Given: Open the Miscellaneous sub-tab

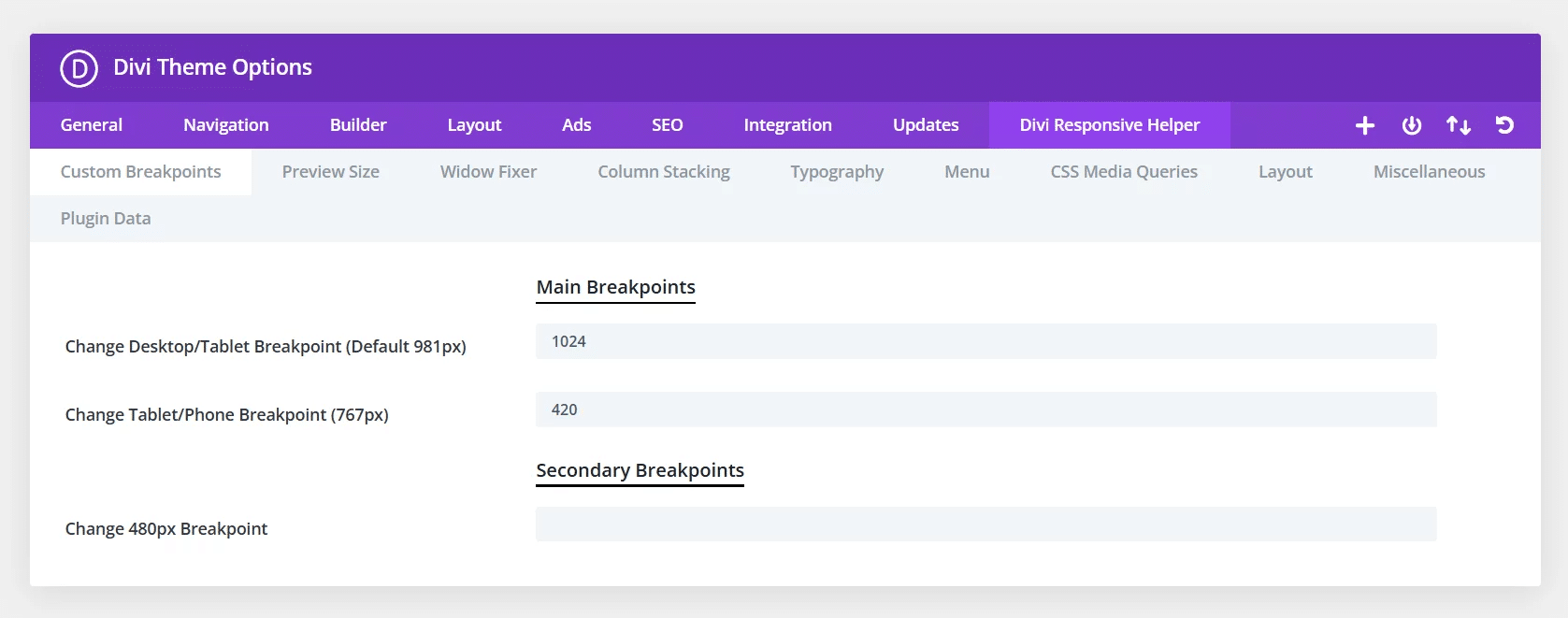Looking at the screenshot, I should [1430, 172].
